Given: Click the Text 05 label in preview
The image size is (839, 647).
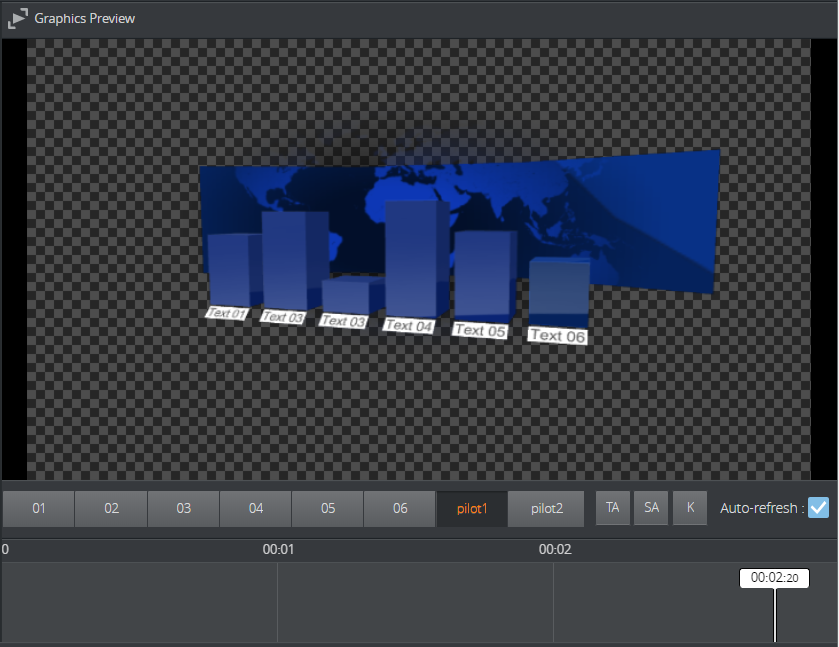Looking at the screenshot, I should click(x=480, y=330).
